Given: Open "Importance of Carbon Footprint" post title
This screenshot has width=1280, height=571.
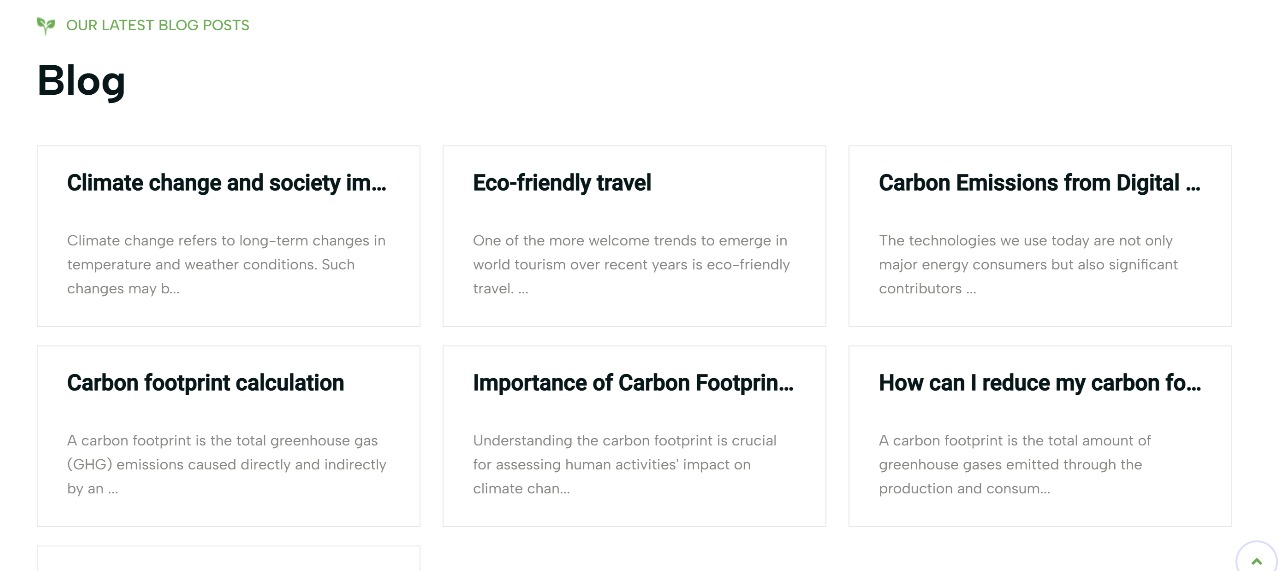Looking at the screenshot, I should 634,383.
